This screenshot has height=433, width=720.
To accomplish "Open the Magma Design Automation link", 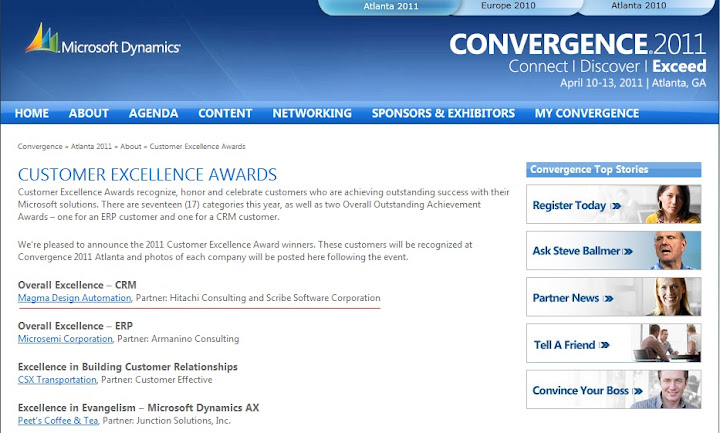I will pyautogui.click(x=74, y=298).
